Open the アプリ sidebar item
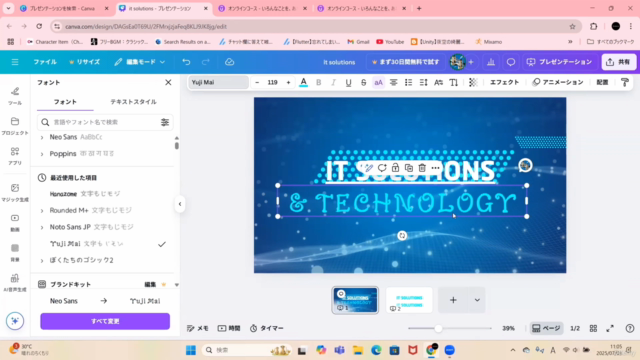This screenshot has height=360, width=640. (x=15, y=156)
